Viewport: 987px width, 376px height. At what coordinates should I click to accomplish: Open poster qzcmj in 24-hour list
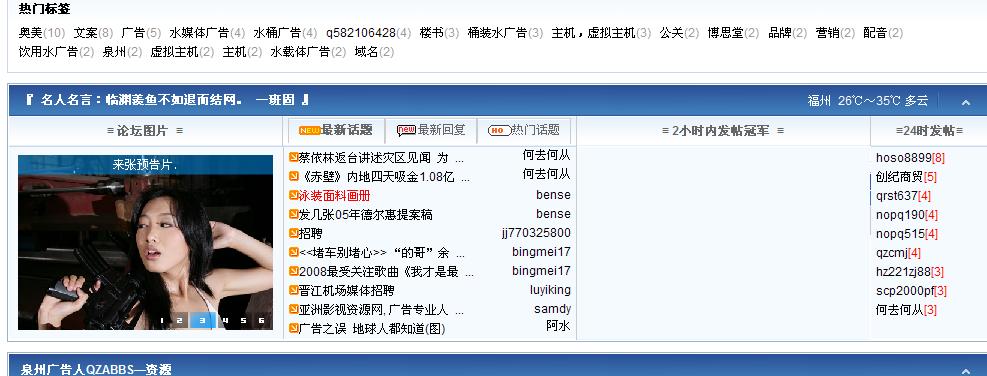891,253
